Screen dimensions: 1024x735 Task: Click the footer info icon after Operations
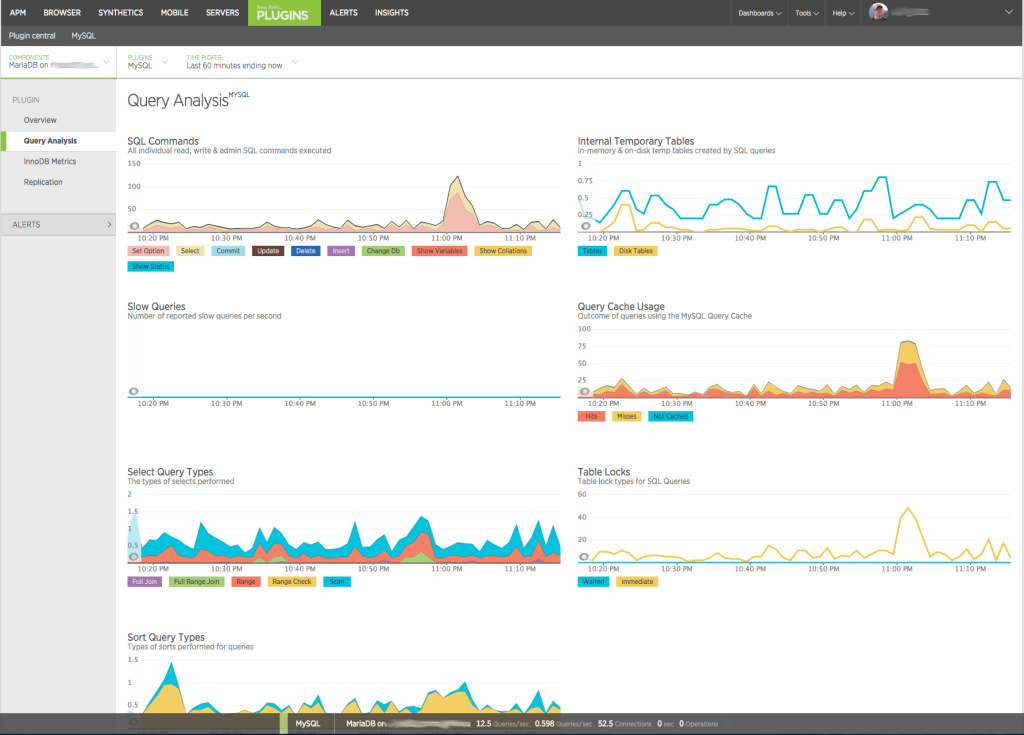pyautogui.click(x=726, y=724)
